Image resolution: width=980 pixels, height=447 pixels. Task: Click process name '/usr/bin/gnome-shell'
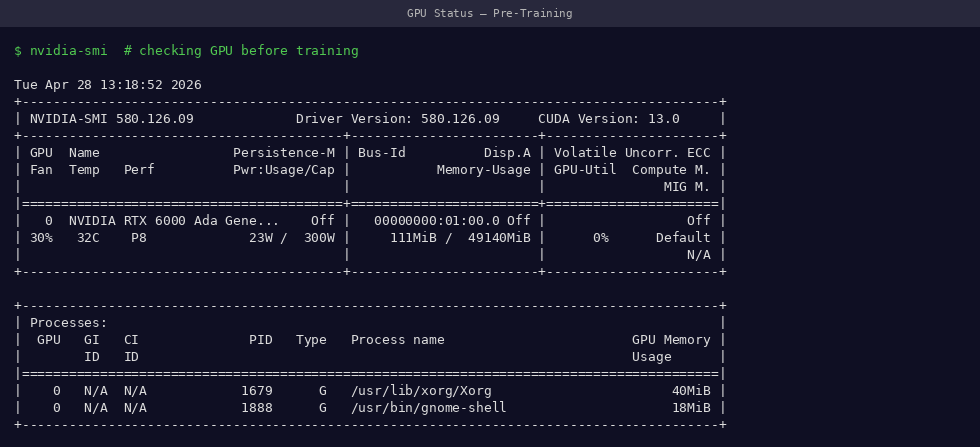[x=429, y=408]
